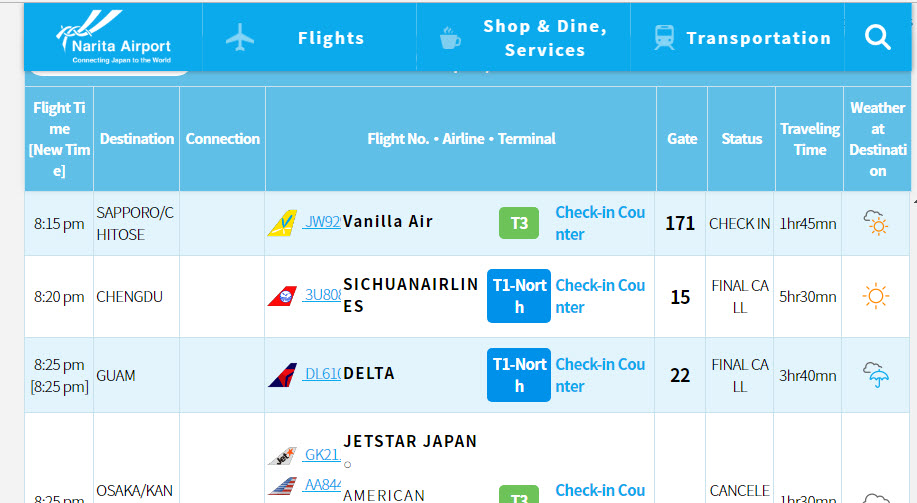The width and height of the screenshot is (917, 503).
Task: Click the Jetstar Japan airline logo
Action: click(x=282, y=456)
